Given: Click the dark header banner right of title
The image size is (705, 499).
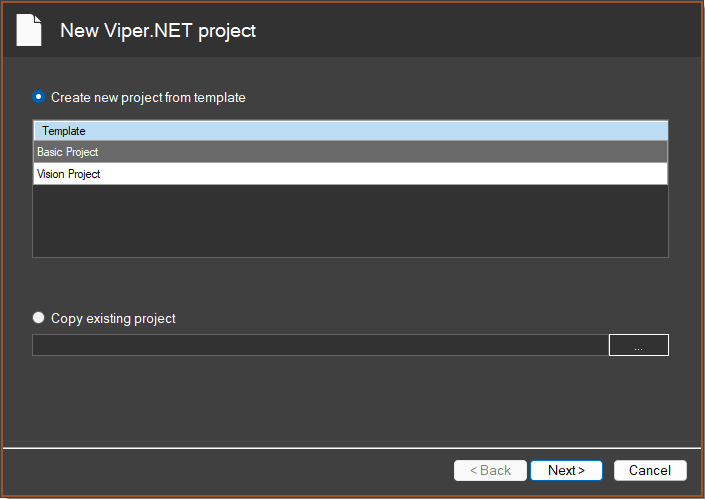Looking at the screenshot, I should [477, 30].
